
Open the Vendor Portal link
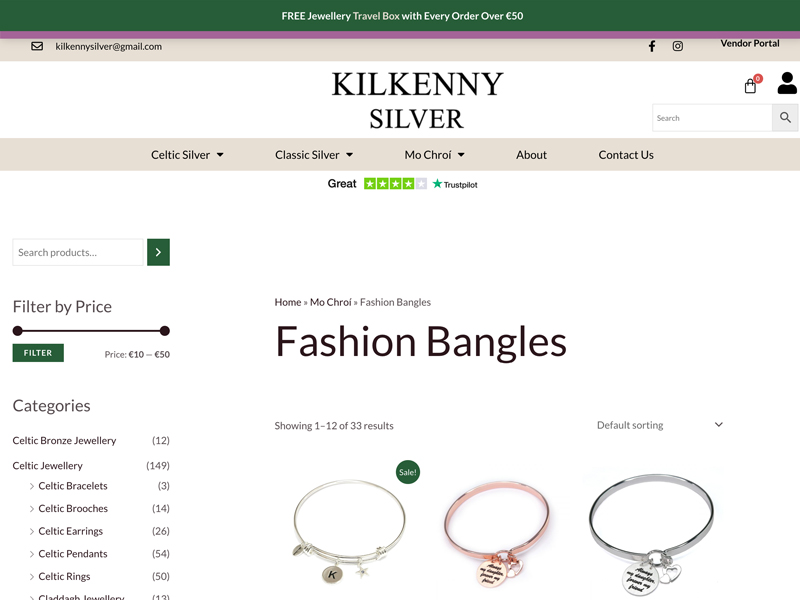click(749, 43)
